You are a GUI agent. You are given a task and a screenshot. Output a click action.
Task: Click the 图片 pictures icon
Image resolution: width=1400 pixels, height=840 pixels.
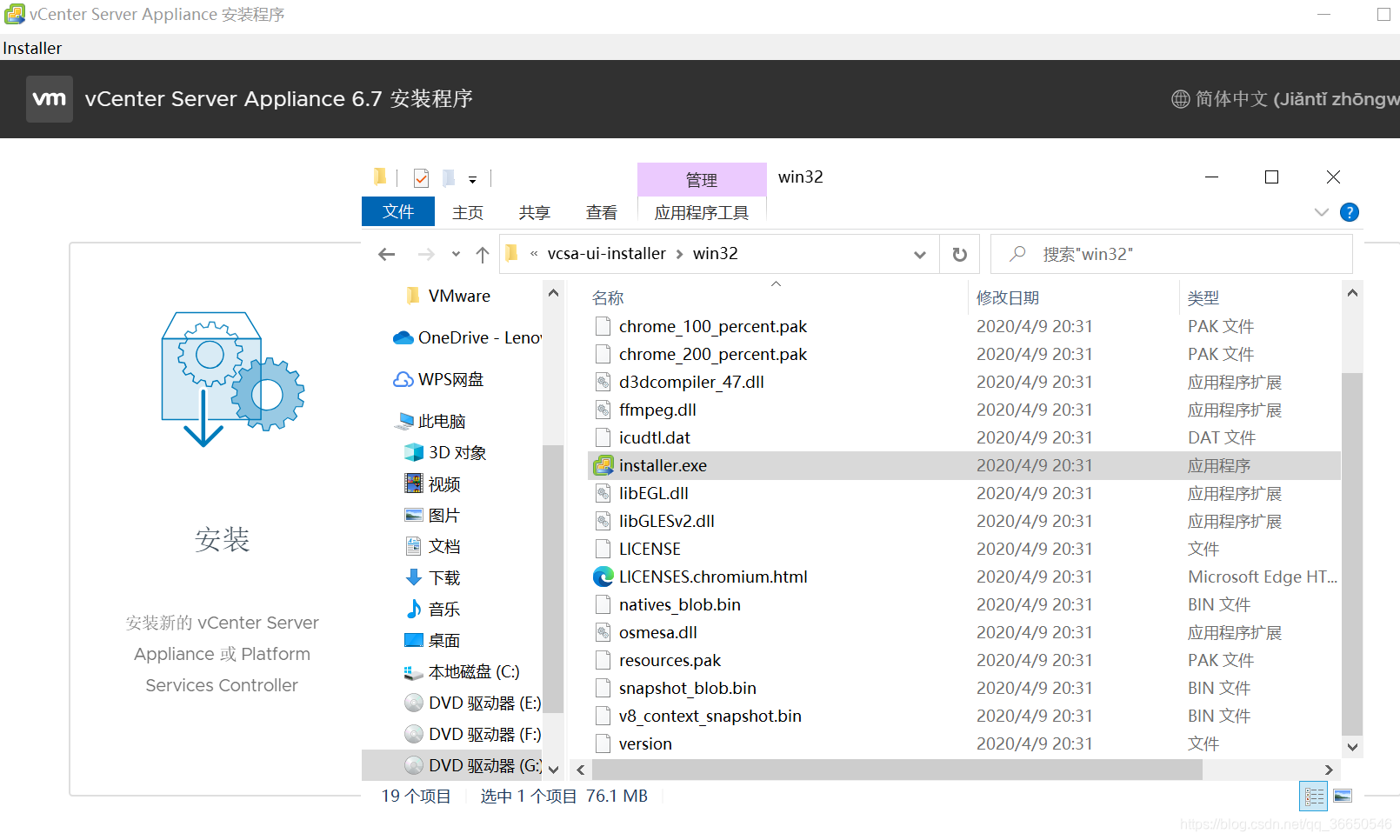(x=414, y=515)
